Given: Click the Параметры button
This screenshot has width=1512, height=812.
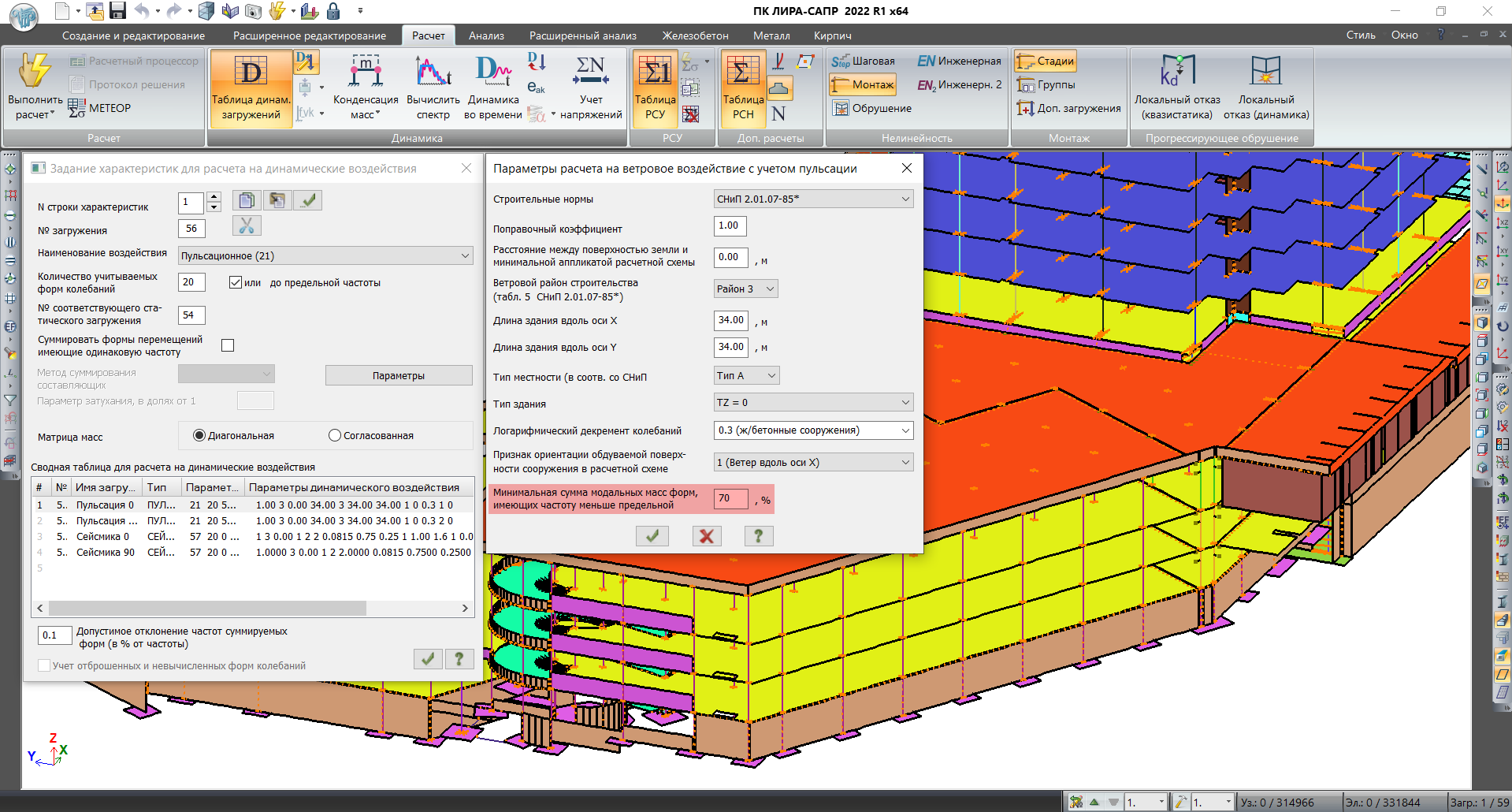Looking at the screenshot, I should pyautogui.click(x=399, y=376).
